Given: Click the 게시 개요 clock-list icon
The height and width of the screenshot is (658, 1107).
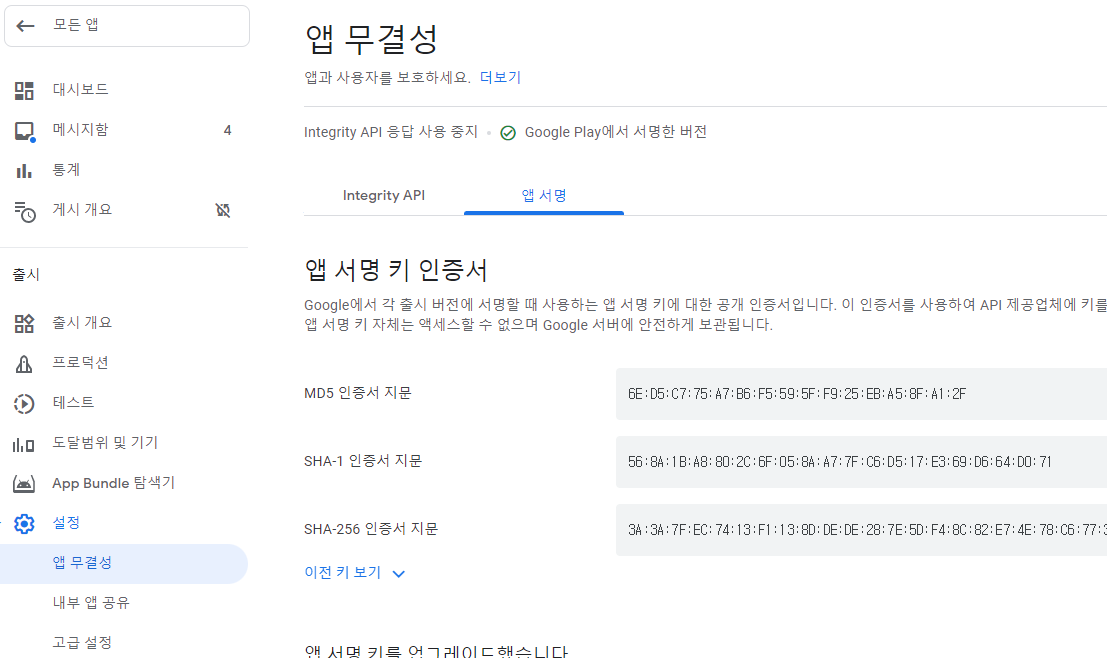Looking at the screenshot, I should click(x=25, y=211).
